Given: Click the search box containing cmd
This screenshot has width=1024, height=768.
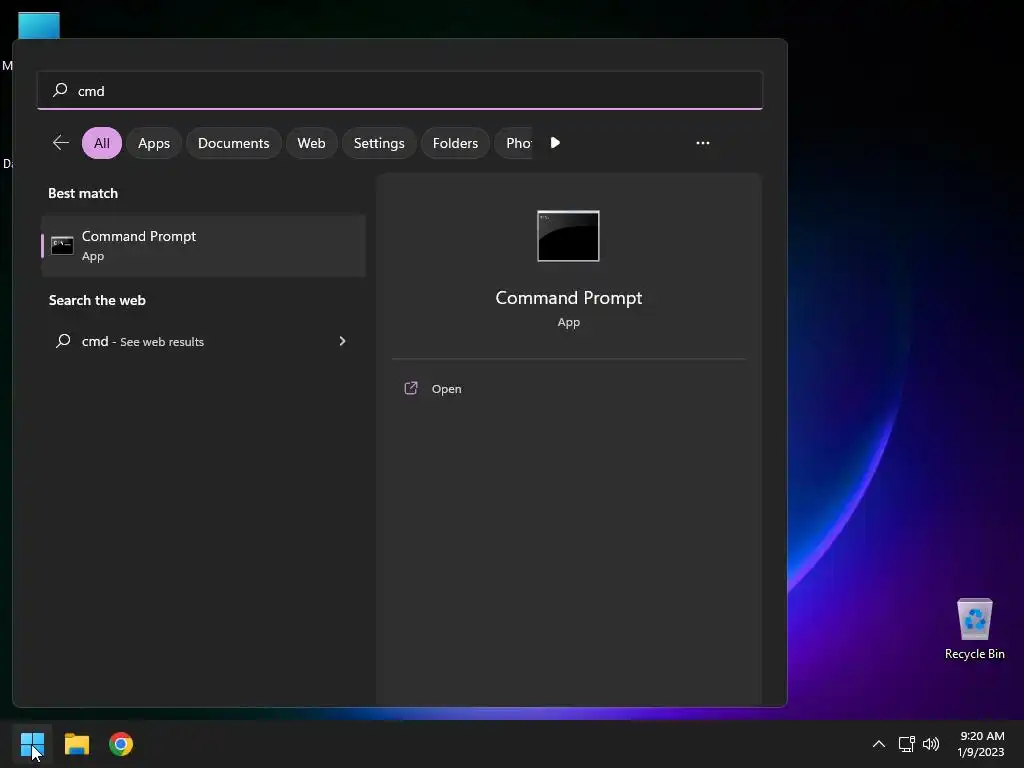Looking at the screenshot, I should click(x=400, y=90).
